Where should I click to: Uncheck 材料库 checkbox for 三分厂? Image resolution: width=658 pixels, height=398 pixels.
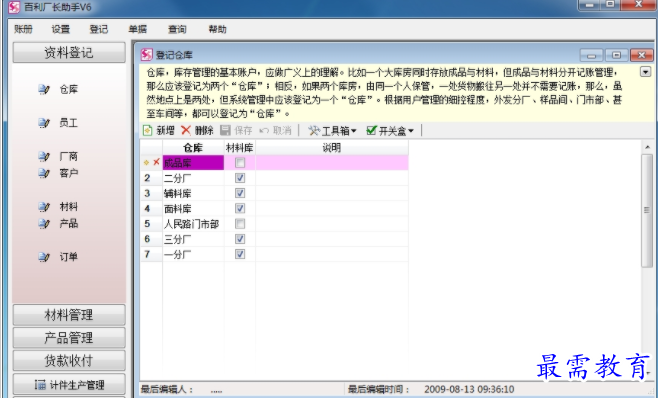tap(240, 239)
